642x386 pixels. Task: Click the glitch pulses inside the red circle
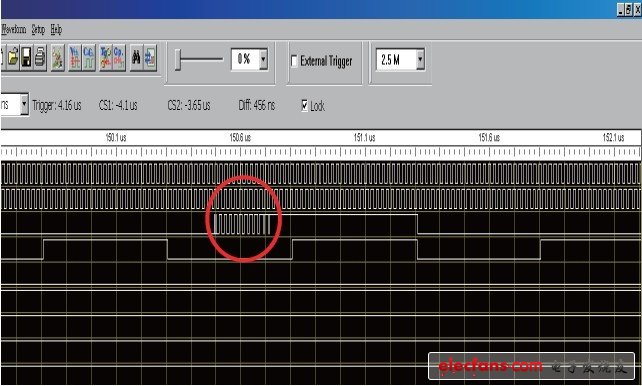pos(242,224)
